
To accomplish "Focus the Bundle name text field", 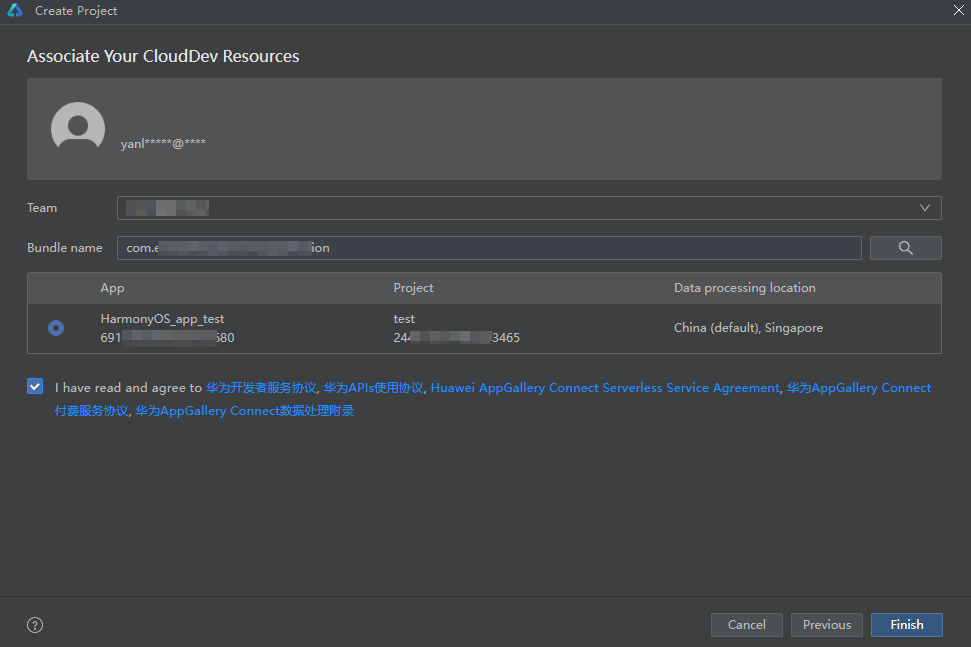I will pyautogui.click(x=488, y=248).
